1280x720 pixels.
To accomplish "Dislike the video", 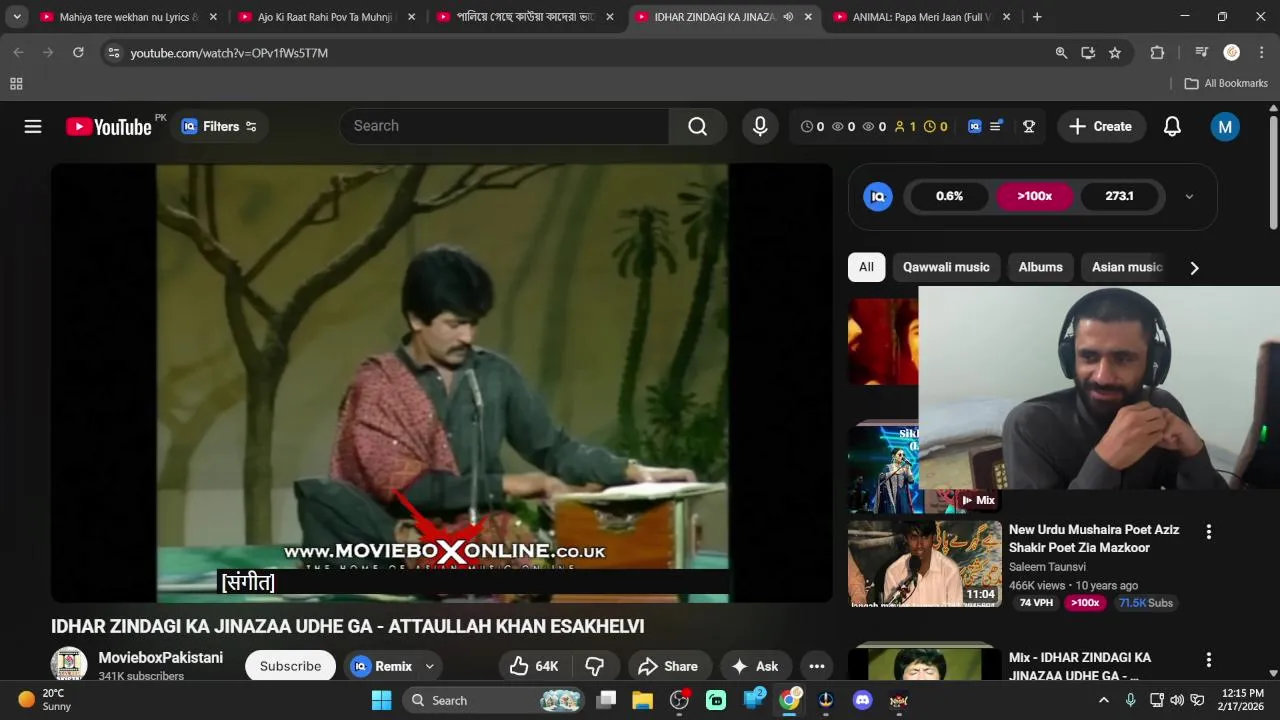I will pyautogui.click(x=595, y=666).
